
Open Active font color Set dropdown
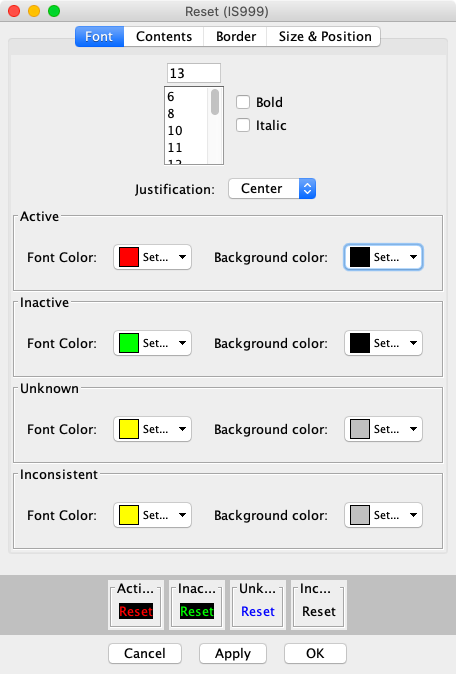(x=153, y=257)
